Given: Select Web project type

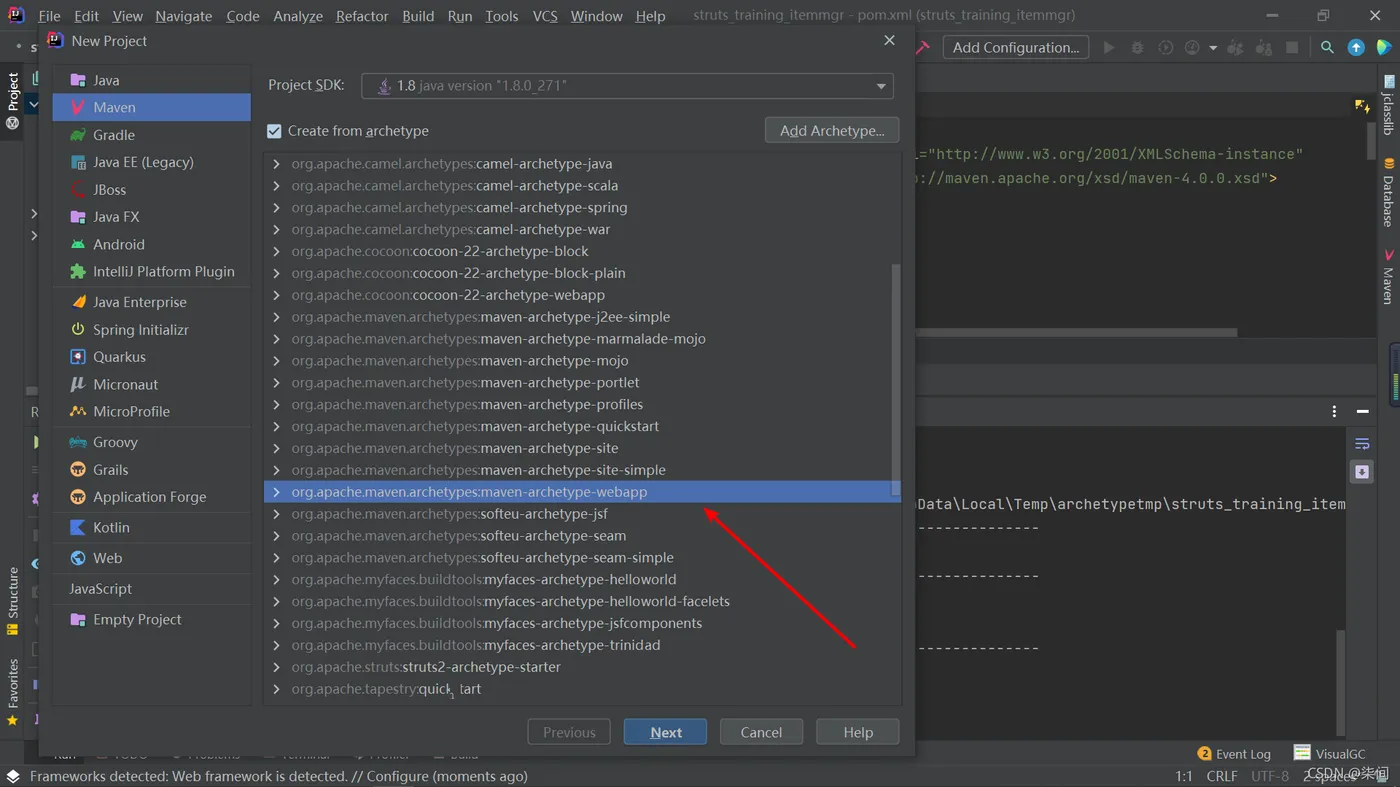Looking at the screenshot, I should click(151, 558).
